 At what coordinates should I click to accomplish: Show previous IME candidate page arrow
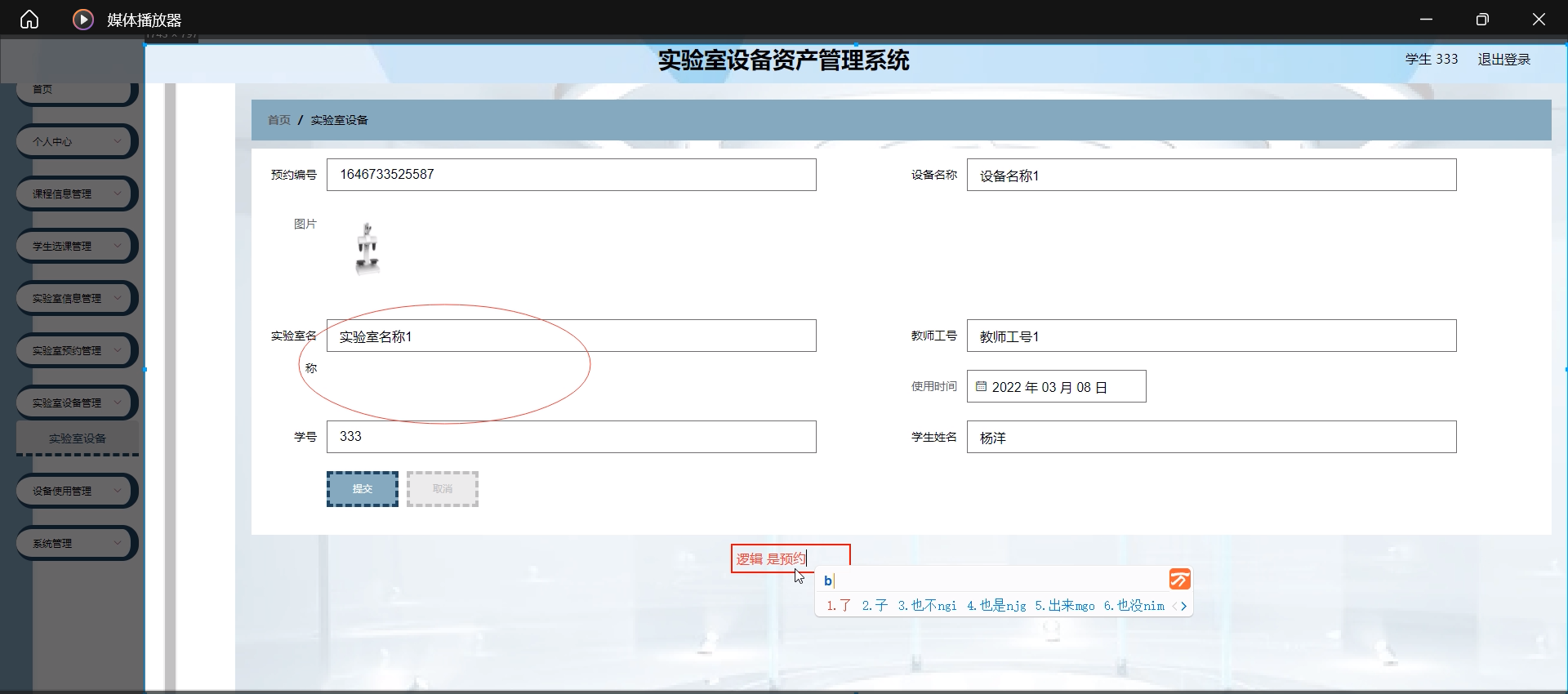(x=1174, y=606)
